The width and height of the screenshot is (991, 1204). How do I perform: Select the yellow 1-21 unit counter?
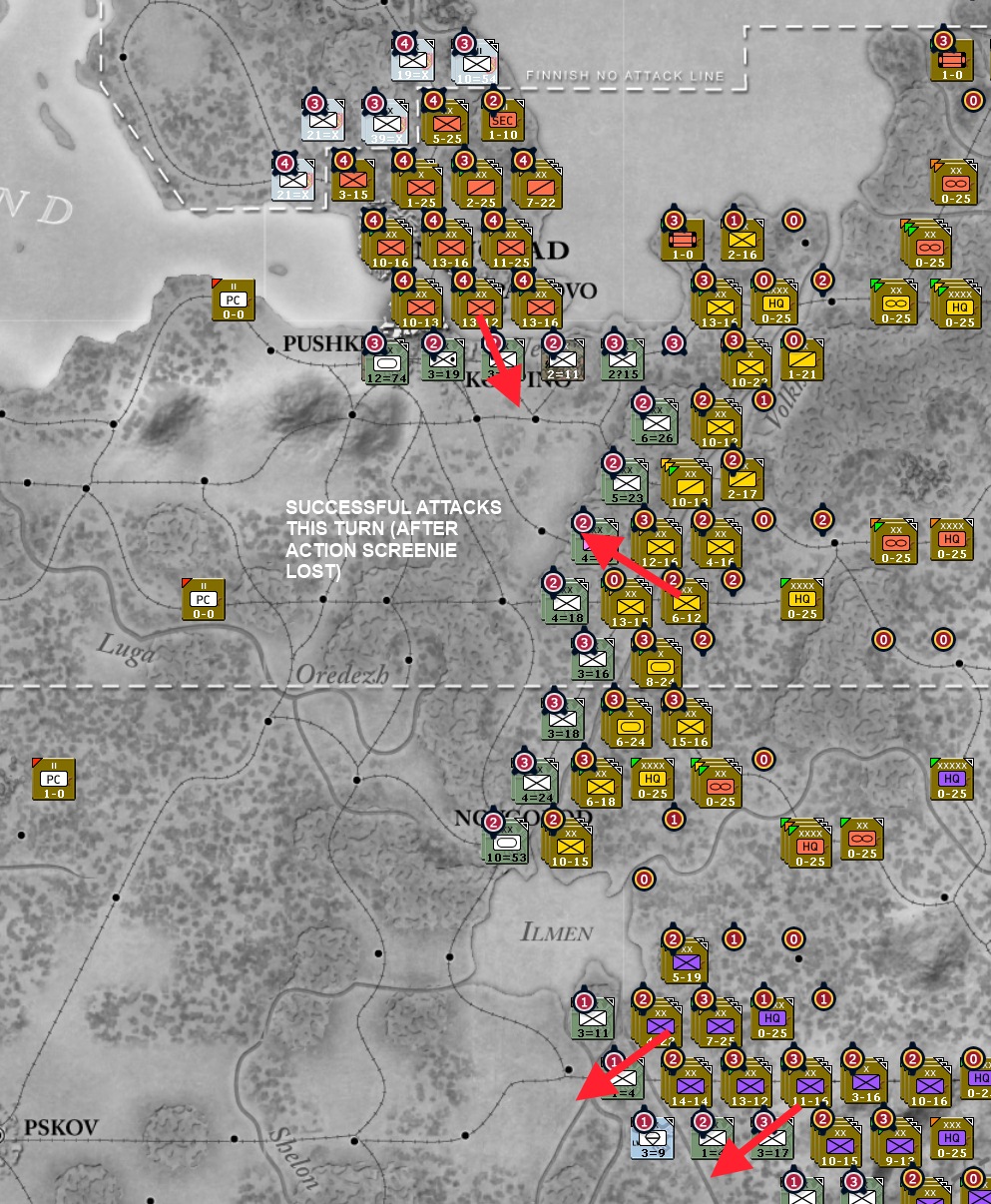point(802,361)
